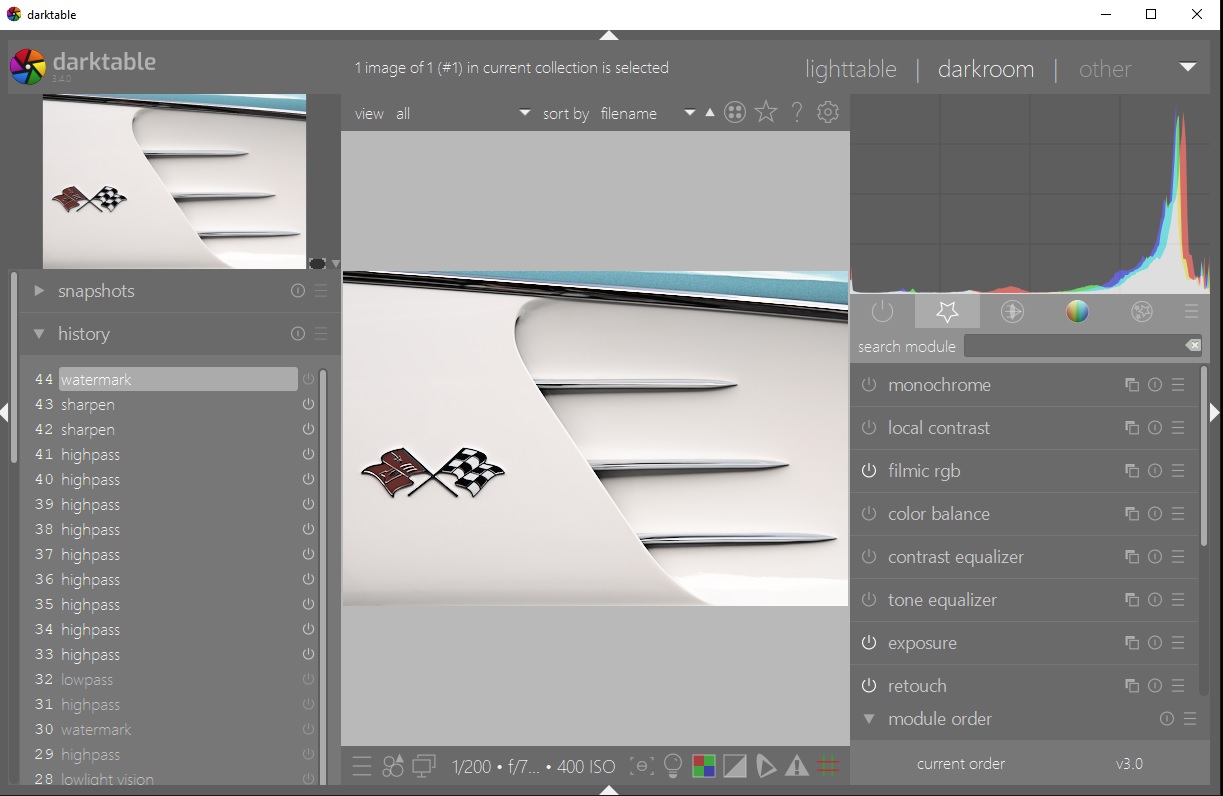This screenshot has width=1223, height=796.
Task: Open the quick presets hamburger icon
Action: click(362, 767)
